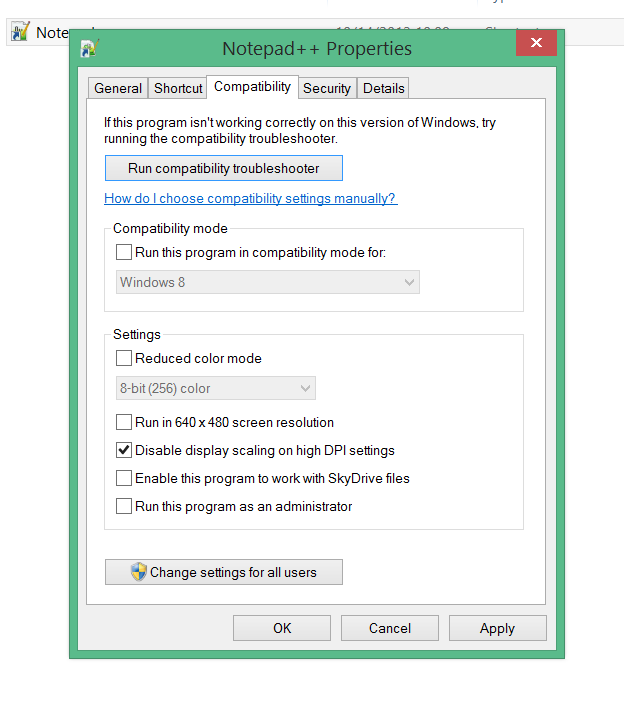Uncheck Disable display scaling on high DPI
The width and height of the screenshot is (624, 708).
pos(124,450)
